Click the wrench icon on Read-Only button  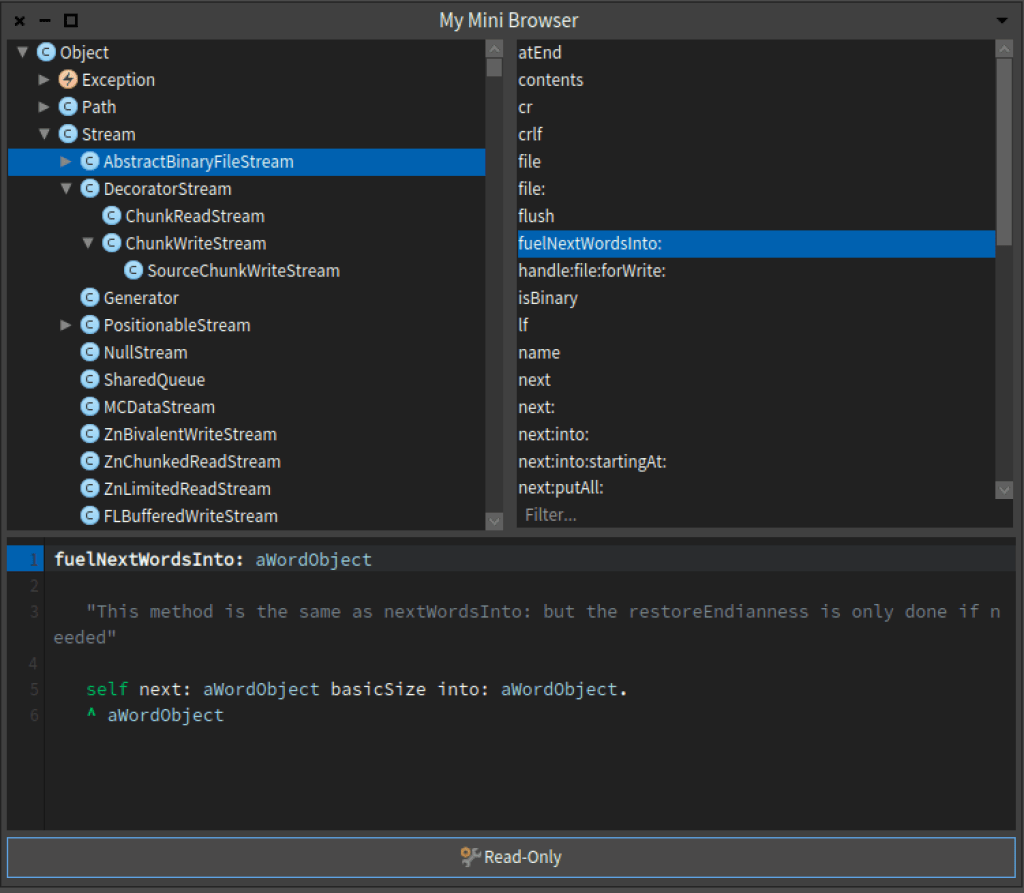tap(470, 857)
